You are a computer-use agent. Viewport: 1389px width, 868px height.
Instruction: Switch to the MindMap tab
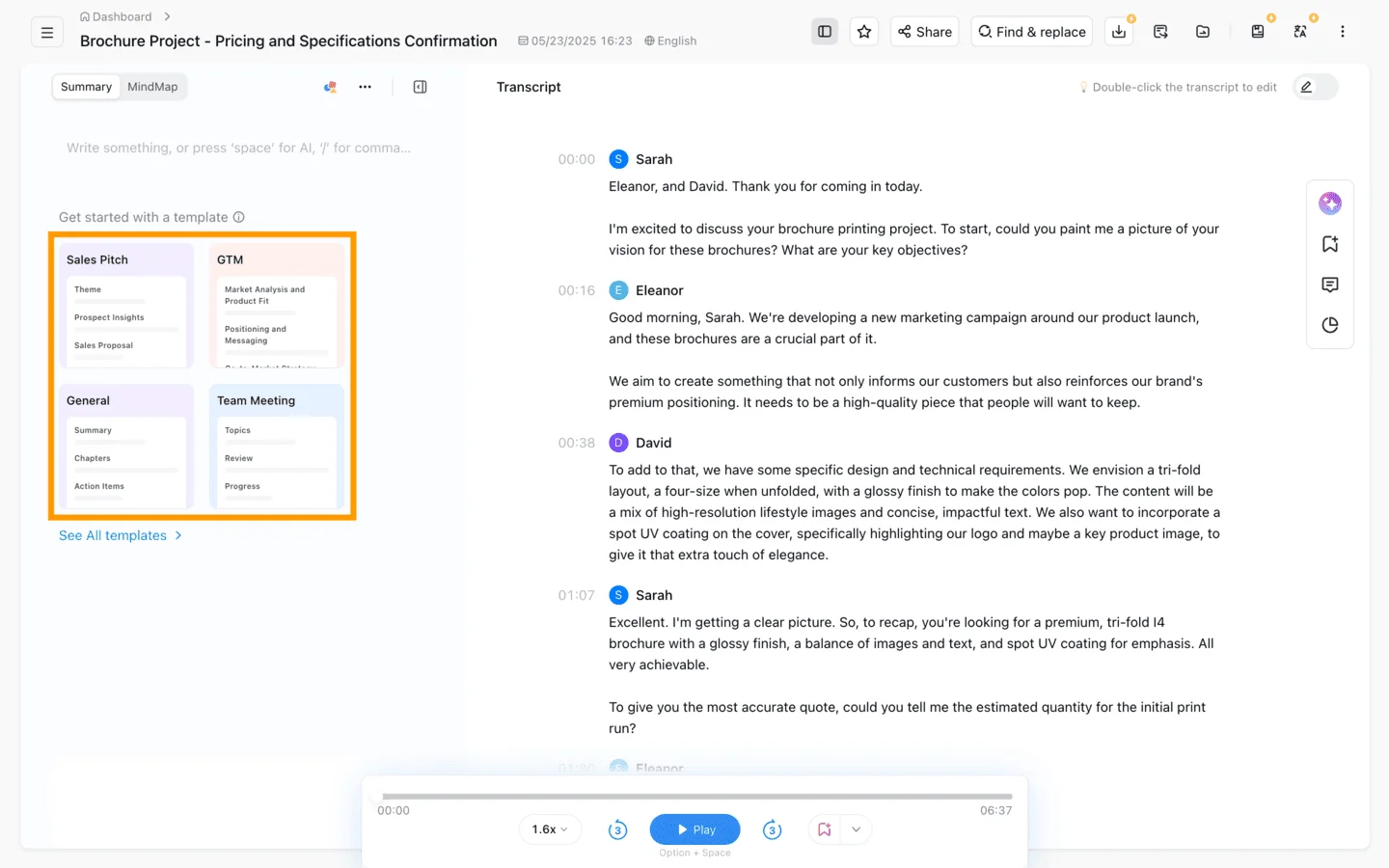click(x=152, y=87)
